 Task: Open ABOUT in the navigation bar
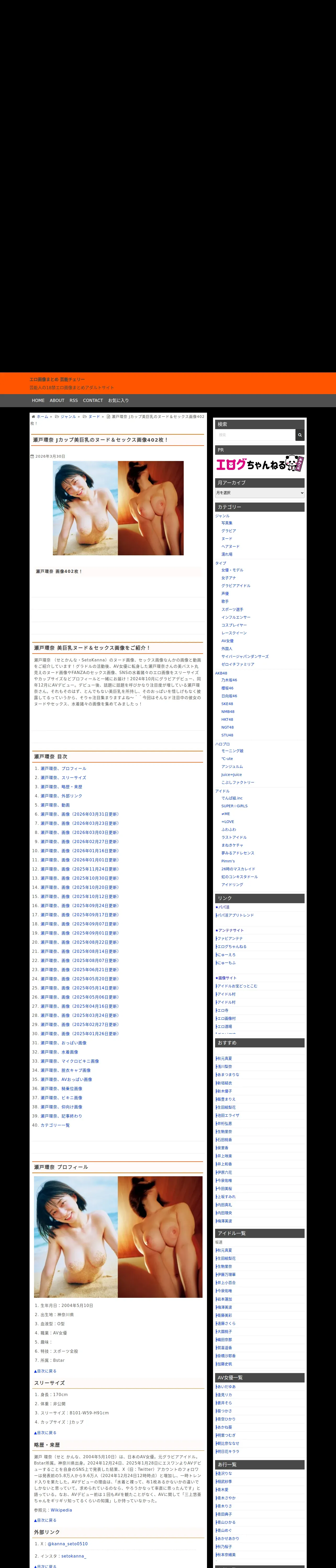[57, 401]
